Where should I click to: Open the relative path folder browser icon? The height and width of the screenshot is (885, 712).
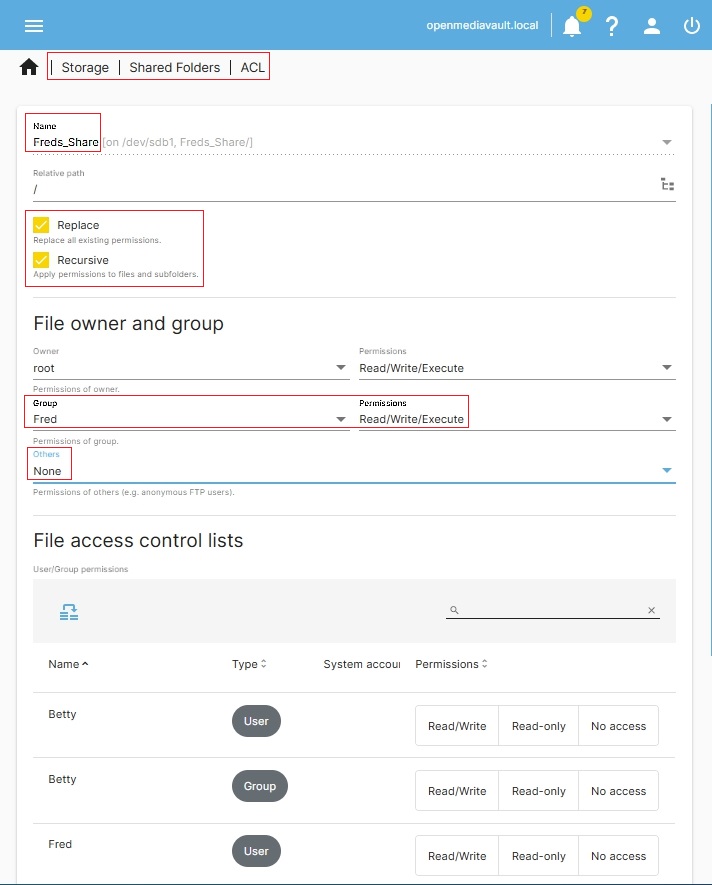pos(667,185)
